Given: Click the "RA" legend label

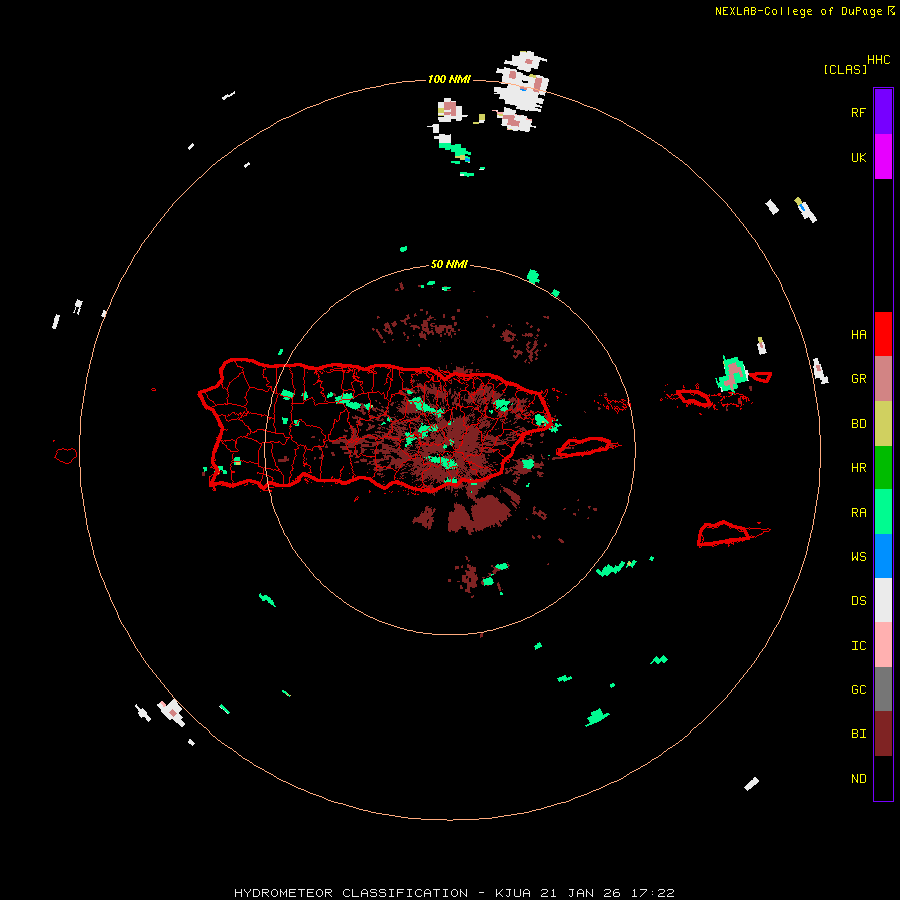Looking at the screenshot, I should pos(858,513).
